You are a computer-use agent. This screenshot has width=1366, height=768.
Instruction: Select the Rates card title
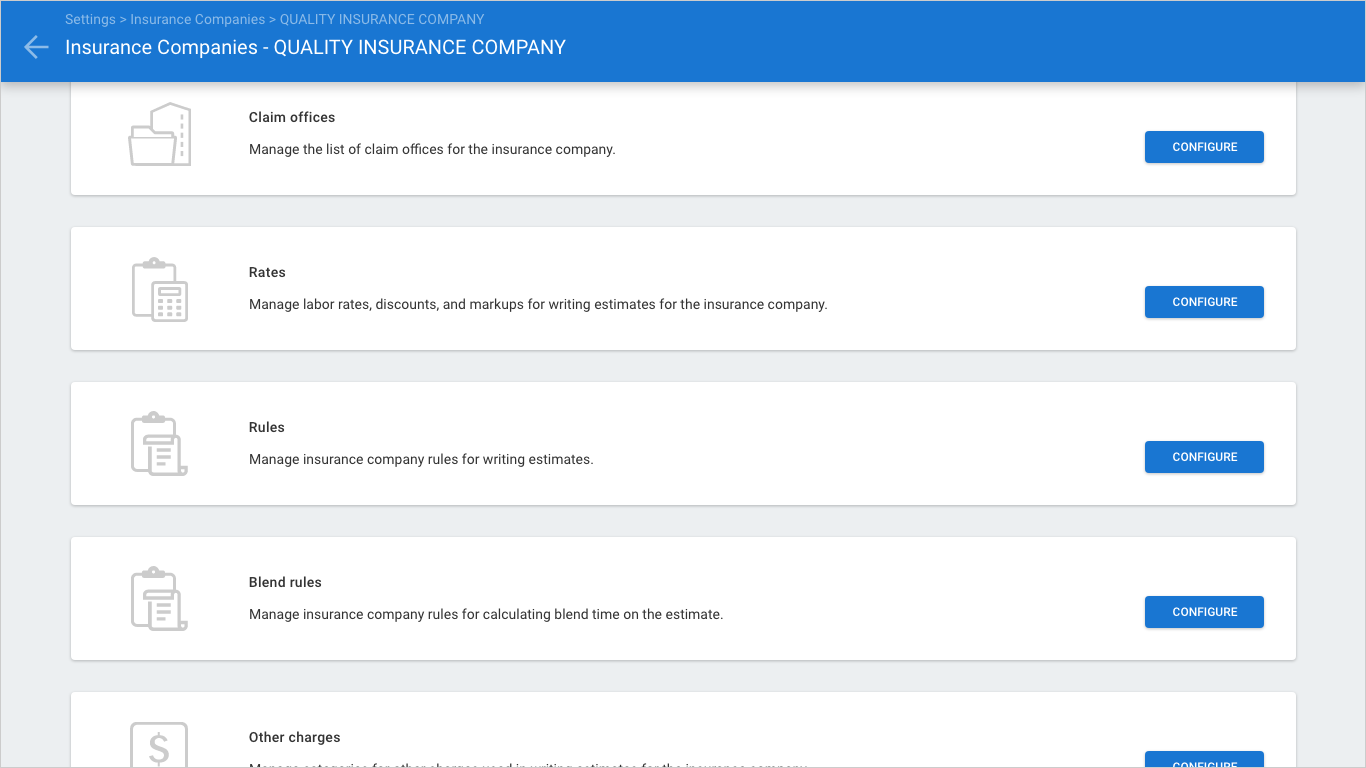click(267, 272)
